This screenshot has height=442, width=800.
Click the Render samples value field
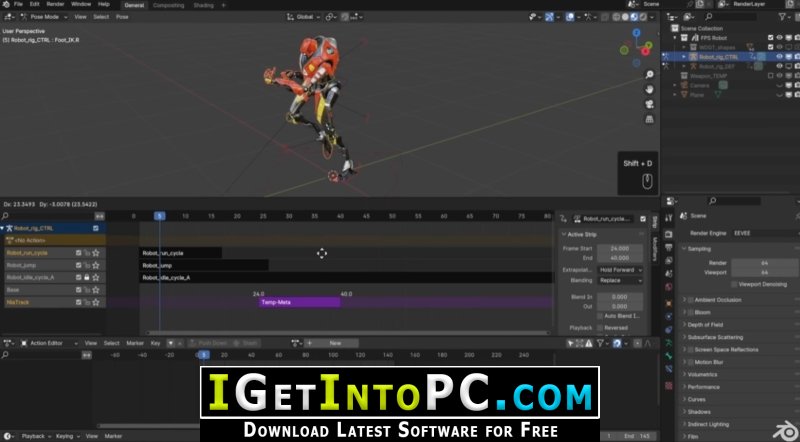point(763,263)
